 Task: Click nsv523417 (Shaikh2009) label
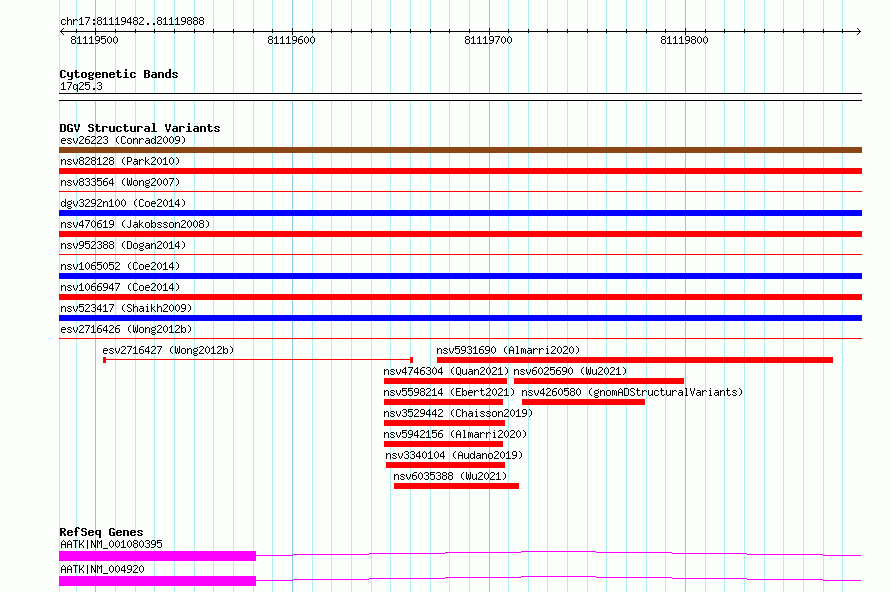pyautogui.click(x=126, y=308)
